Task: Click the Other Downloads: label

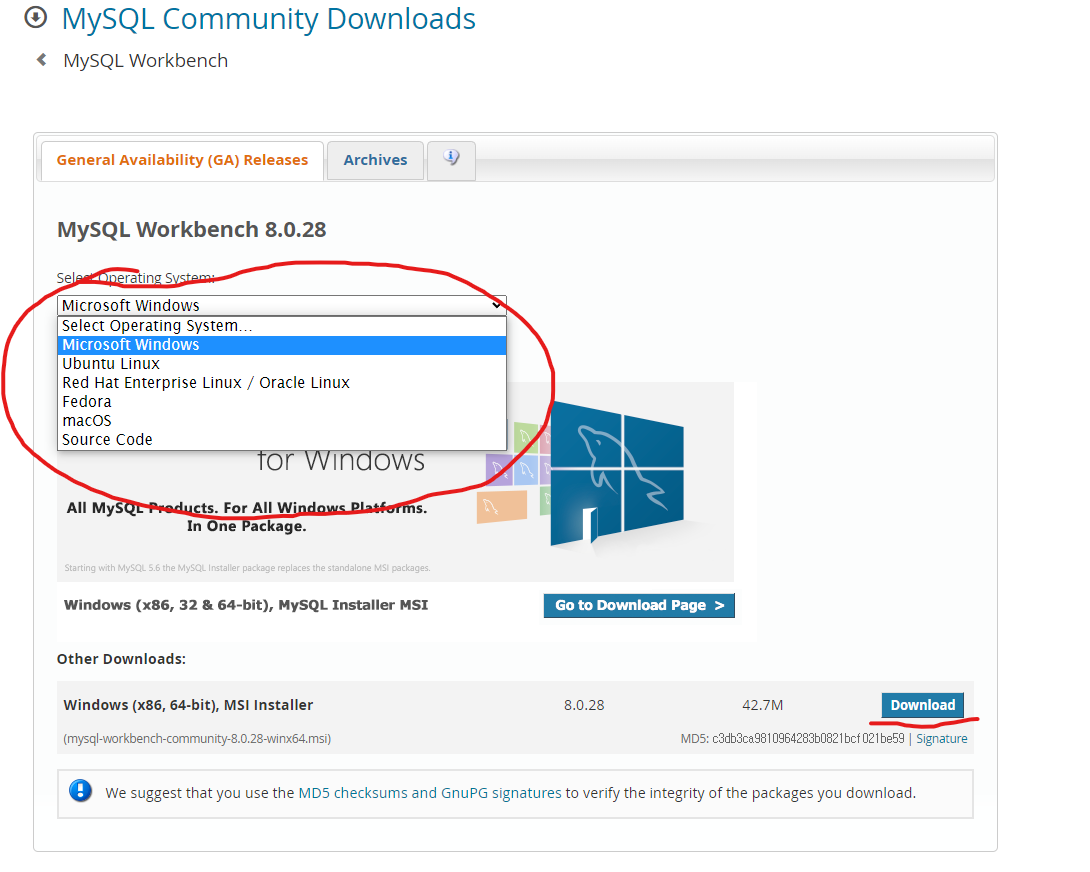Action: click(122, 659)
